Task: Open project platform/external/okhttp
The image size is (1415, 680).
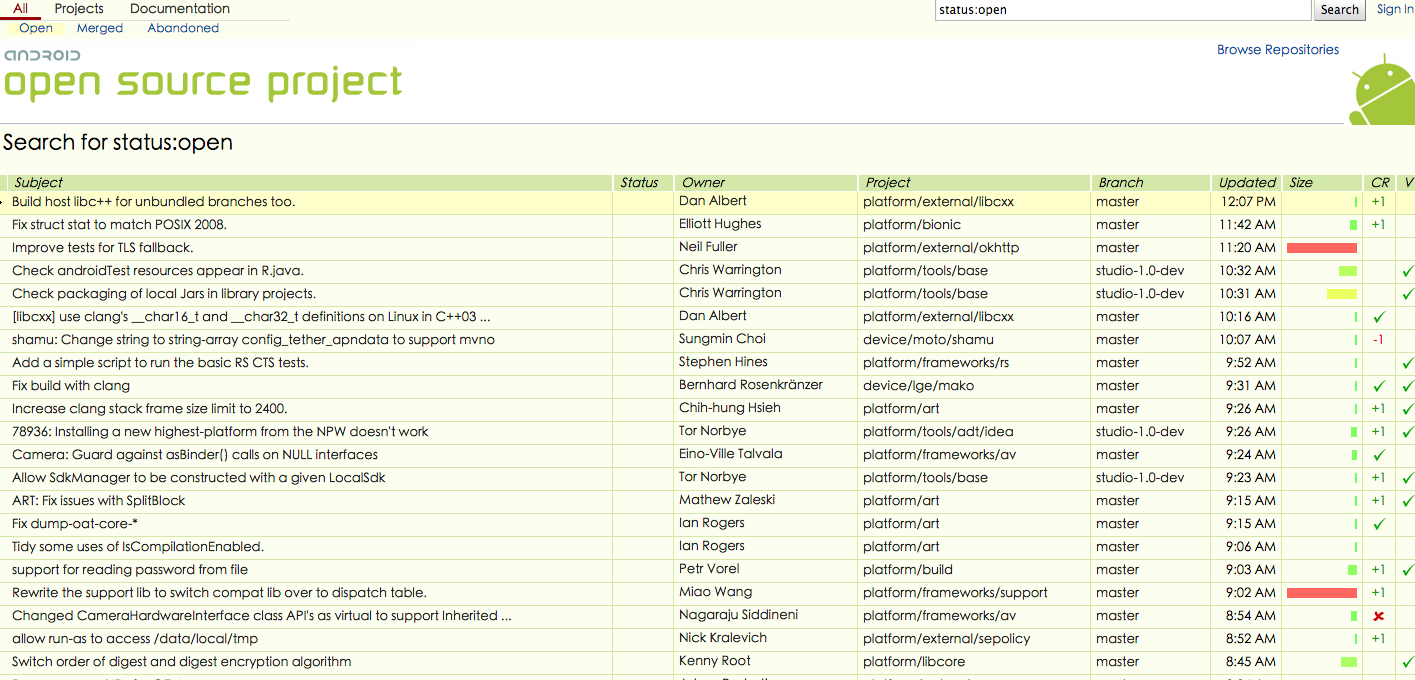Action: tap(941, 248)
